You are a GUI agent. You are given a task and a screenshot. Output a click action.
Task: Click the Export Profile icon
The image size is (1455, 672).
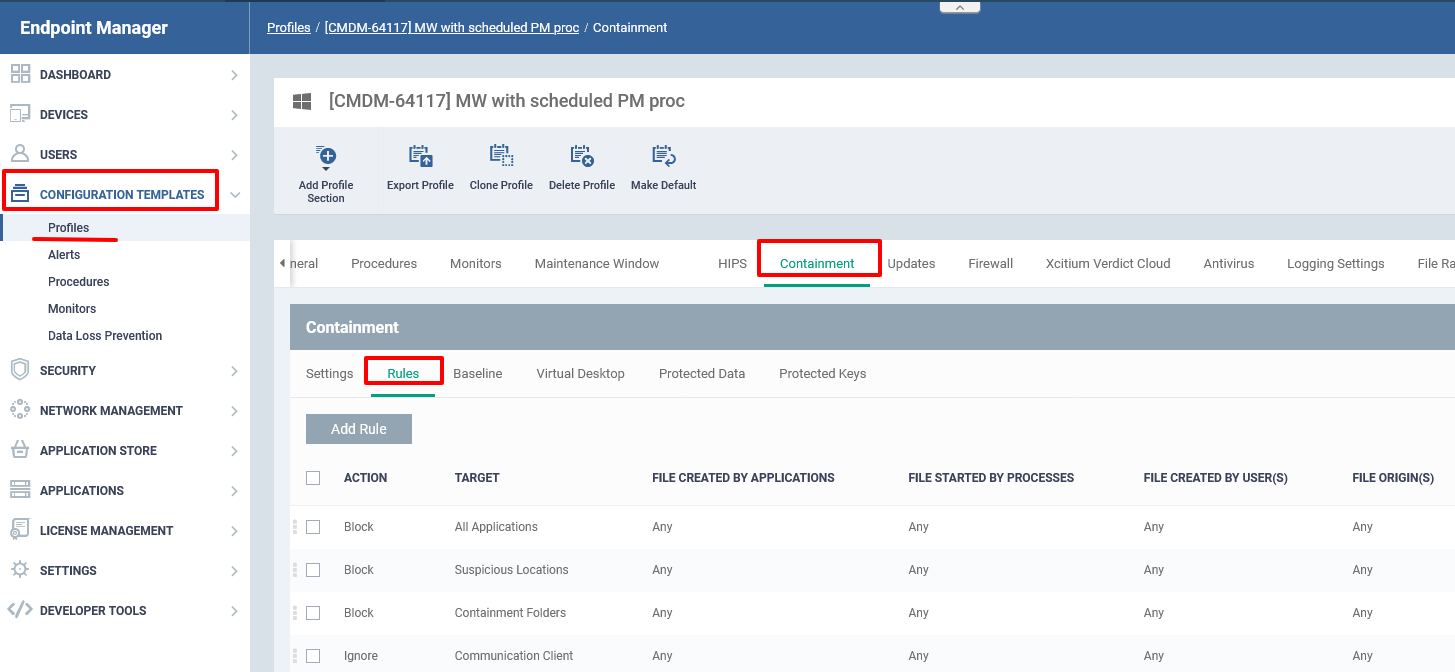coord(420,156)
